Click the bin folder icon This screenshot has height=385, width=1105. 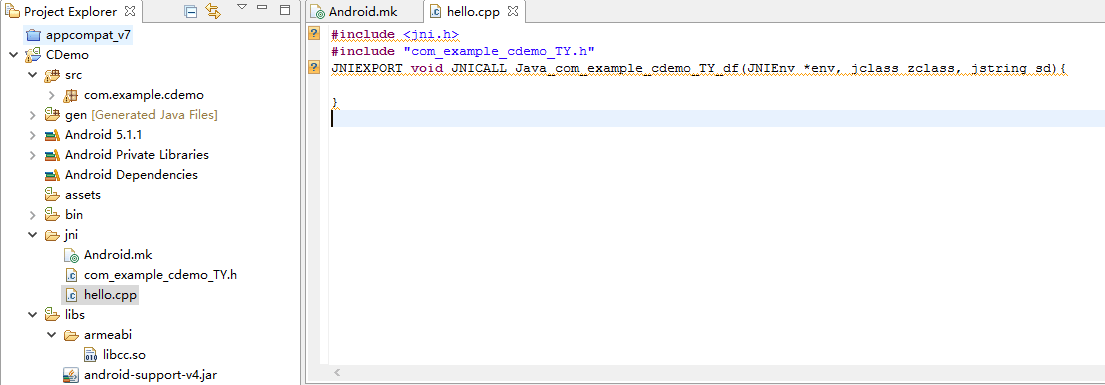52,214
